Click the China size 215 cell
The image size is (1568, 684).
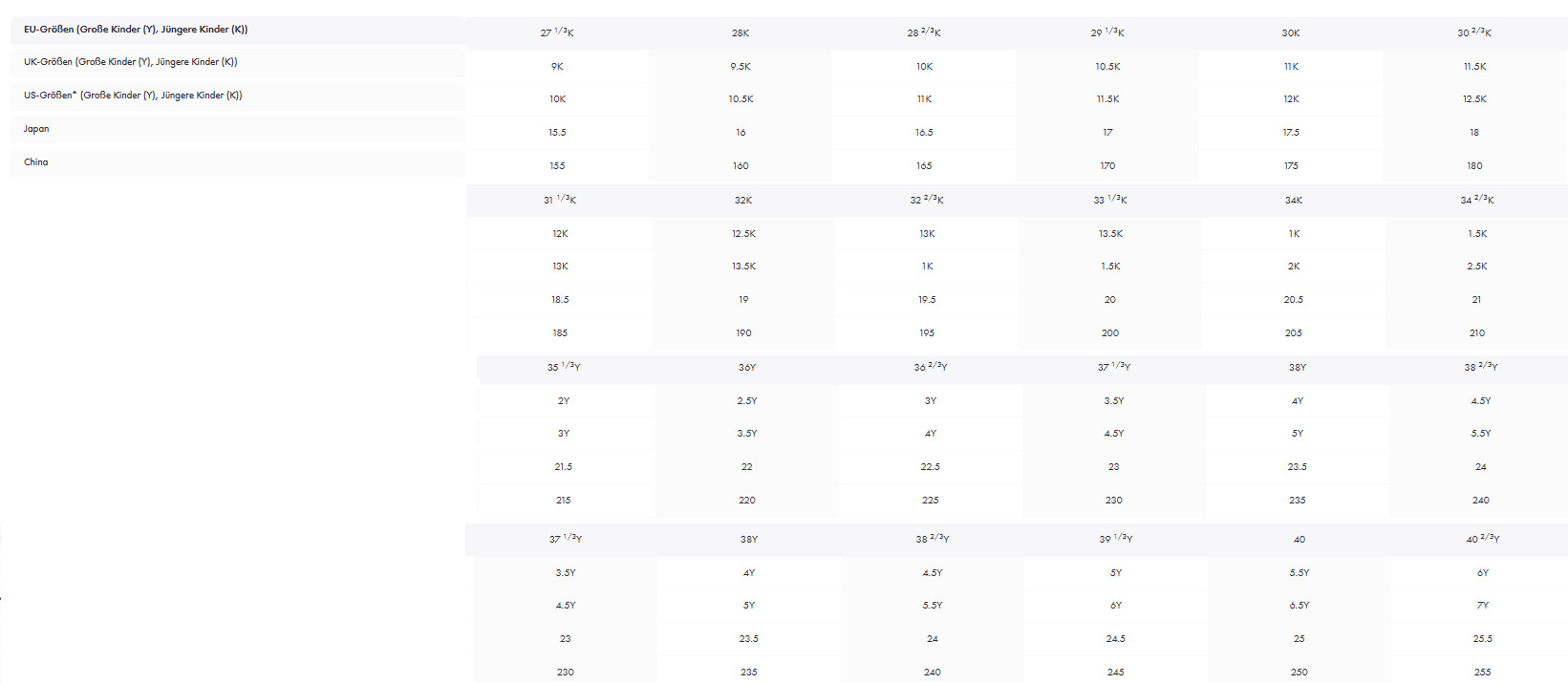coord(564,501)
